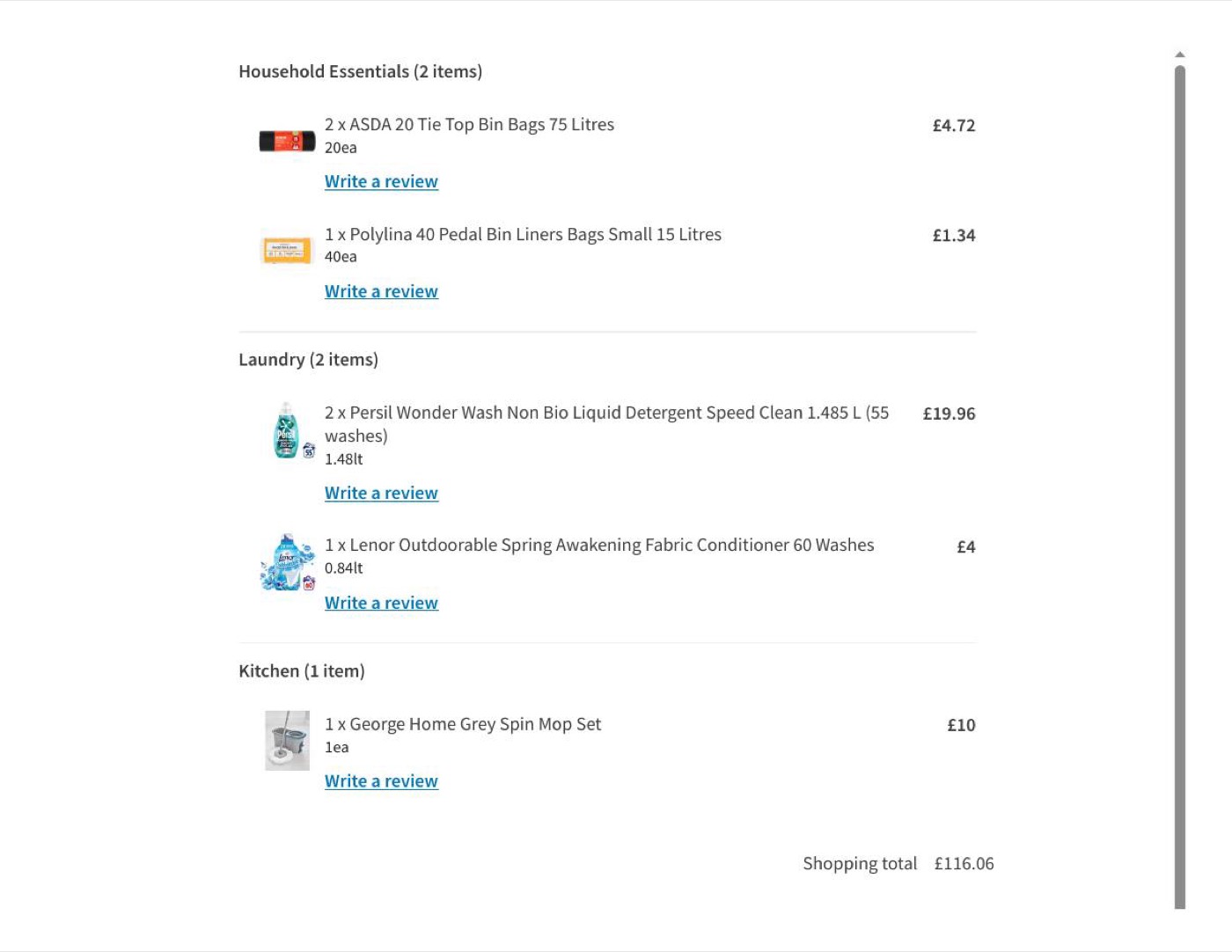Click the Laundry section heading
The image size is (1232, 952).
tap(308, 359)
